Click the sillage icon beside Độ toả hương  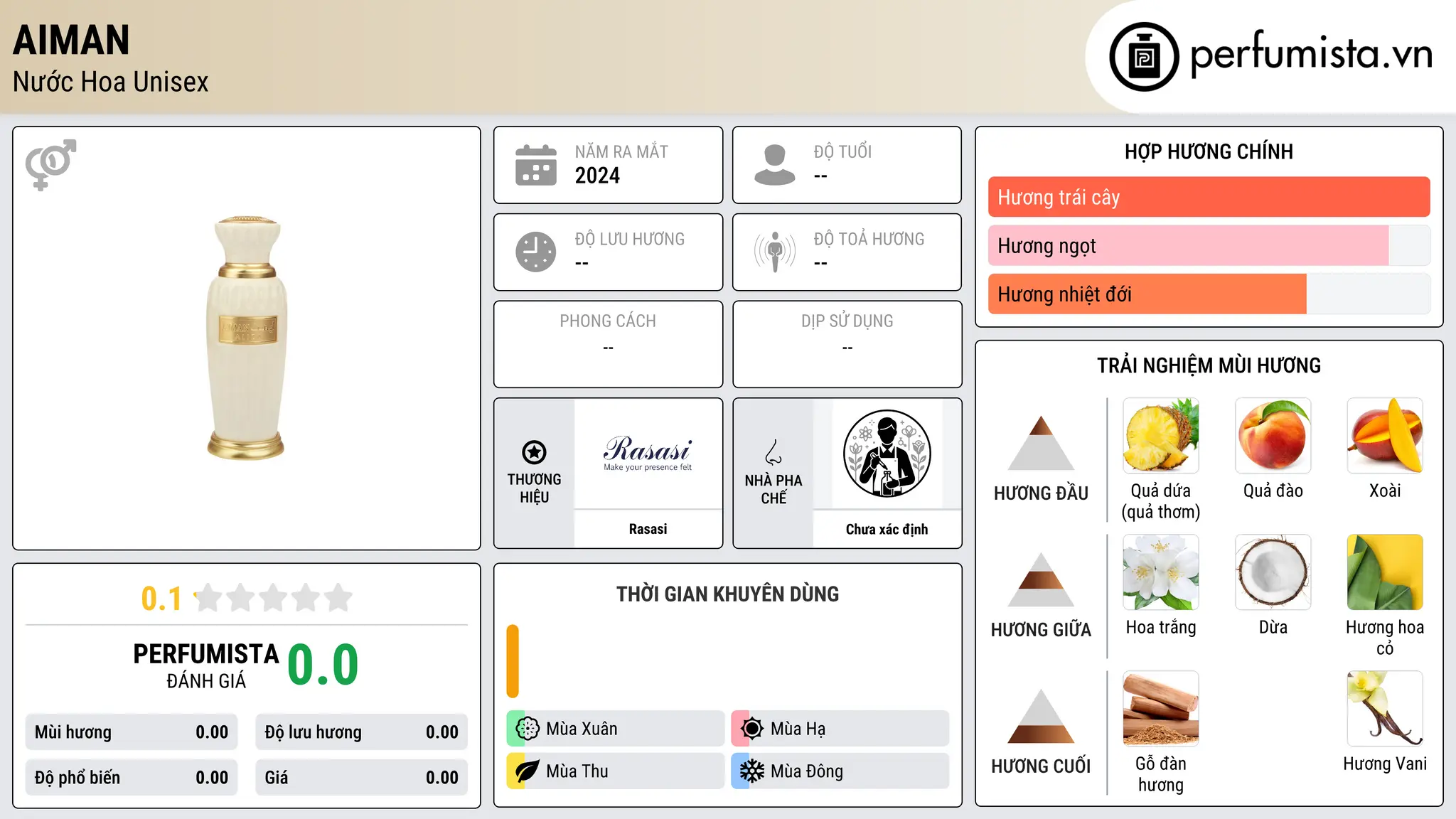coord(775,252)
